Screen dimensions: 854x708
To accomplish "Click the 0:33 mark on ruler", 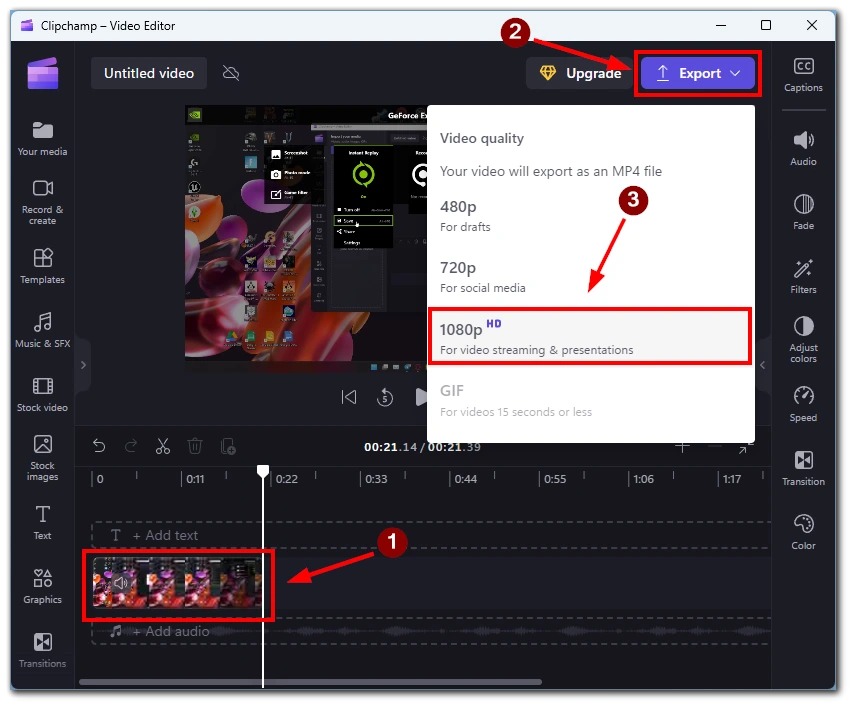I will 375,479.
